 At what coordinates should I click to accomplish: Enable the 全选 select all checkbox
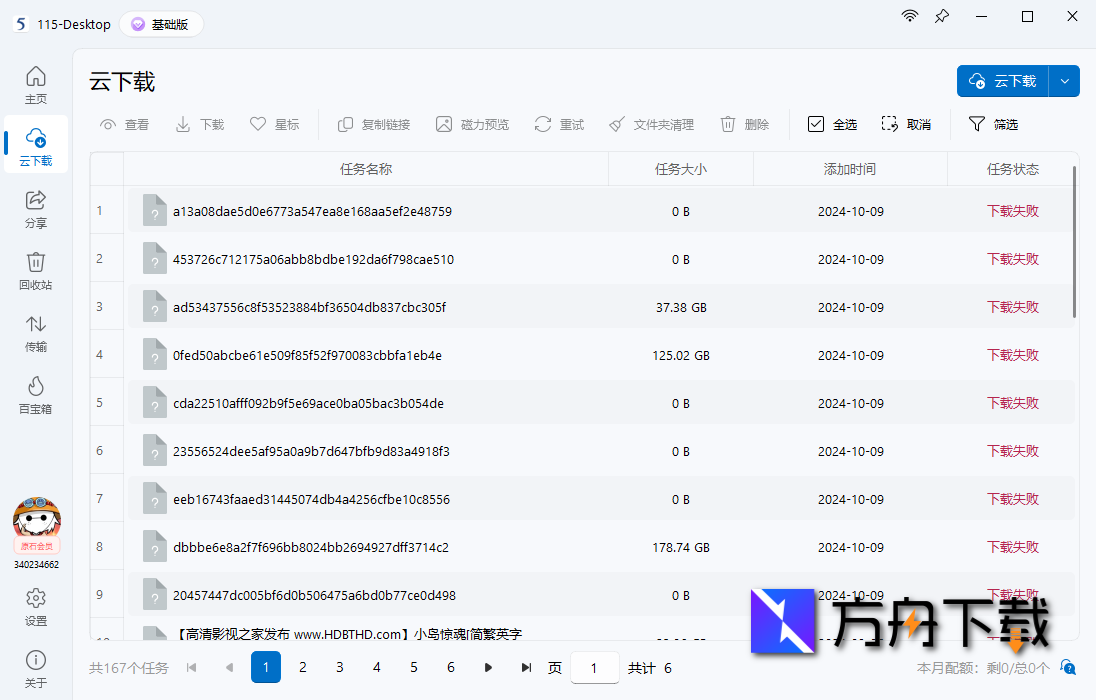tap(831, 124)
